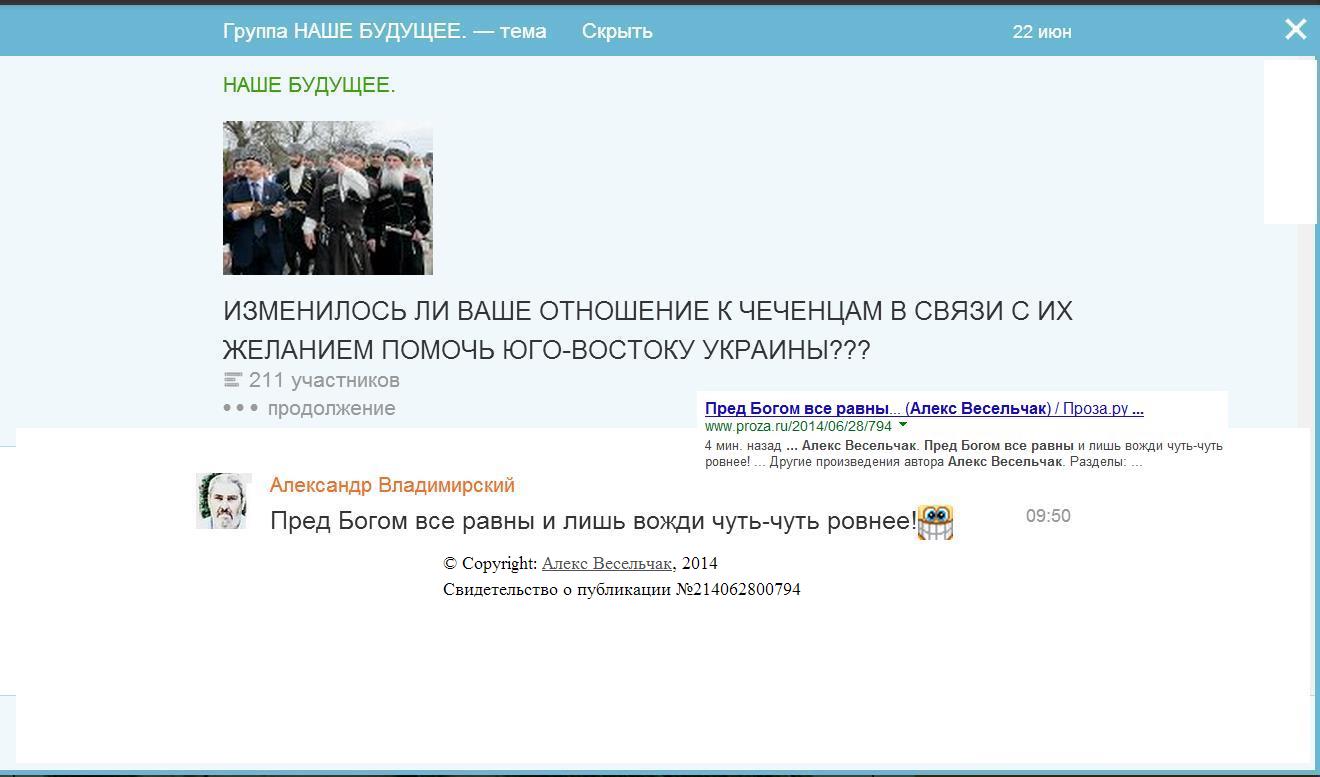This screenshot has height=777, width=1320.
Task: Open the НАШЕ БУДУЩЕЕ group link
Action: point(309,85)
